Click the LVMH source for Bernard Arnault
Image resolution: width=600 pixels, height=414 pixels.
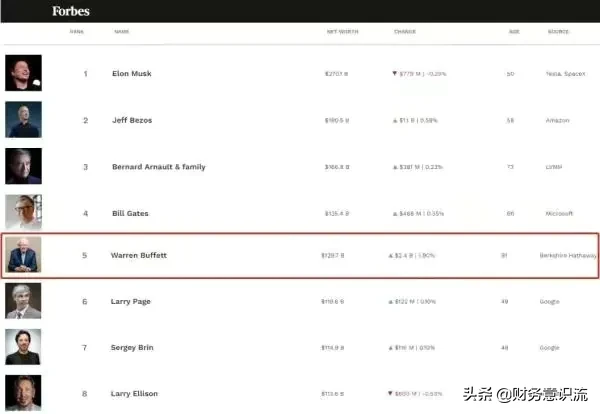pyautogui.click(x=554, y=167)
